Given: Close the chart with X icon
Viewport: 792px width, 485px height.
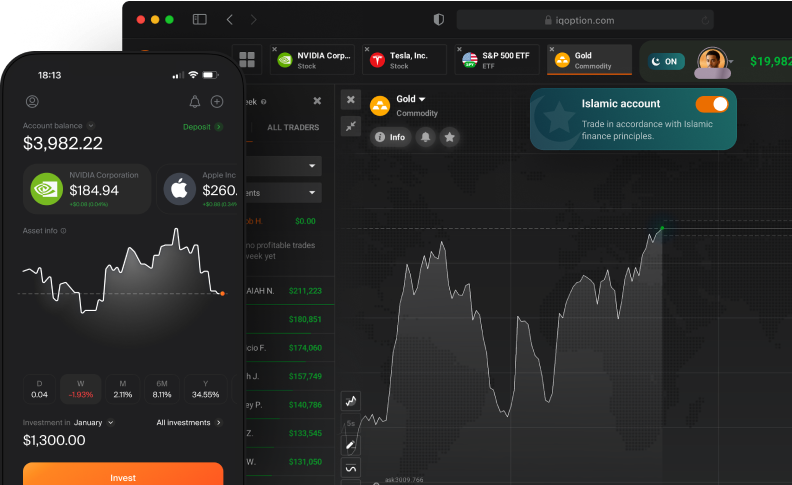Looking at the screenshot, I should tap(351, 100).
